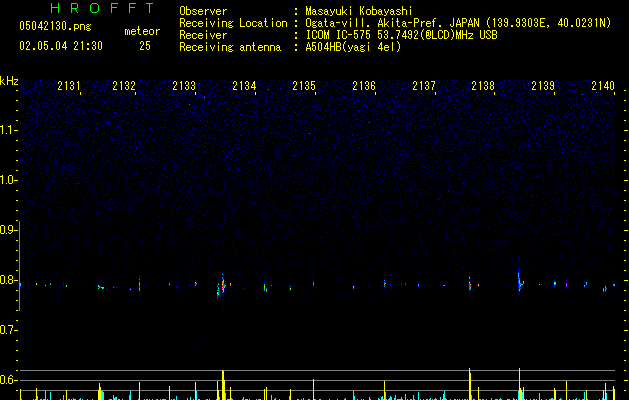Click the Receiver label

pyautogui.click(x=203, y=35)
